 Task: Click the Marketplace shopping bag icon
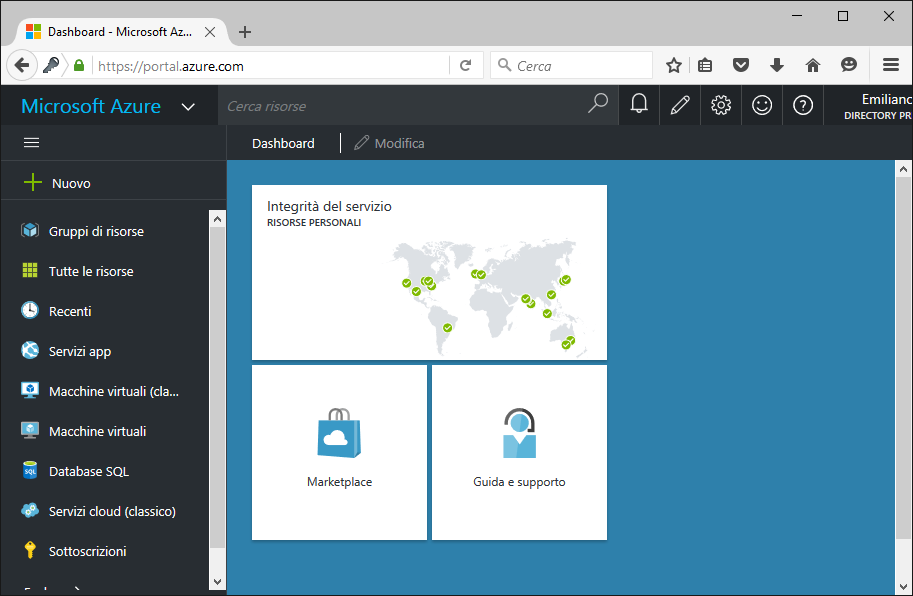point(339,432)
